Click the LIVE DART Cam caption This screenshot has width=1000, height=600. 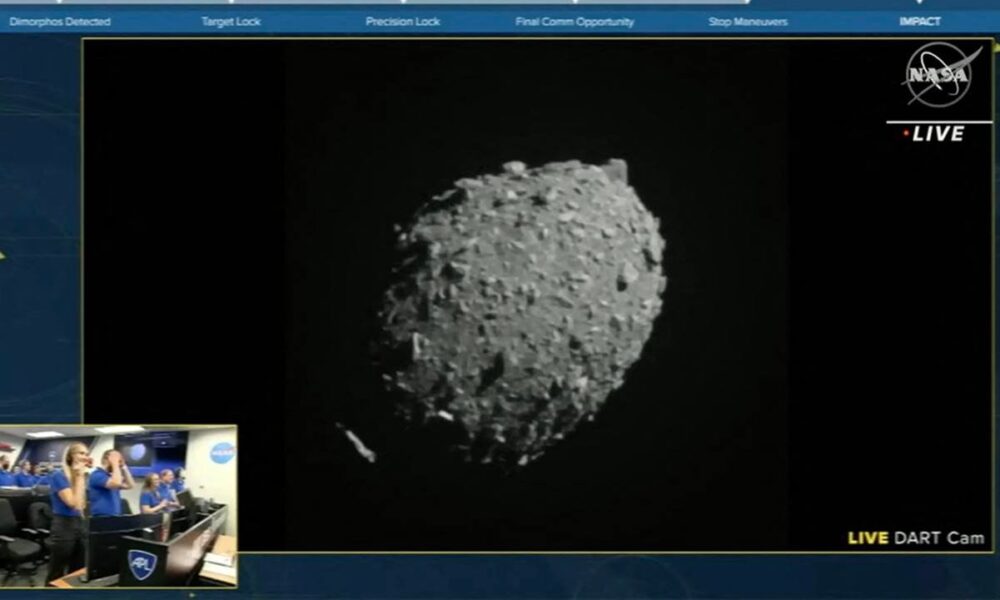tap(916, 538)
